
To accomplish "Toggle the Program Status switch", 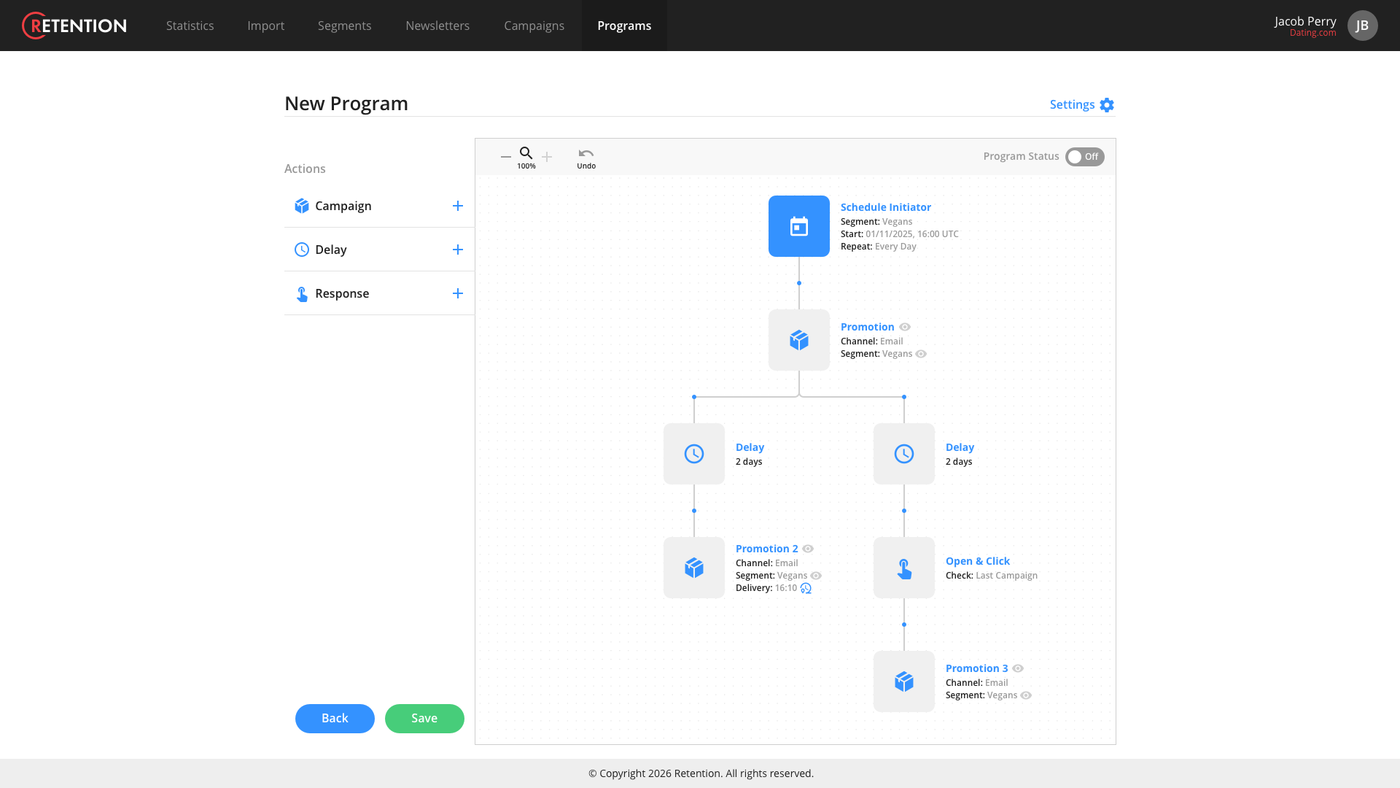I will coord(1084,157).
